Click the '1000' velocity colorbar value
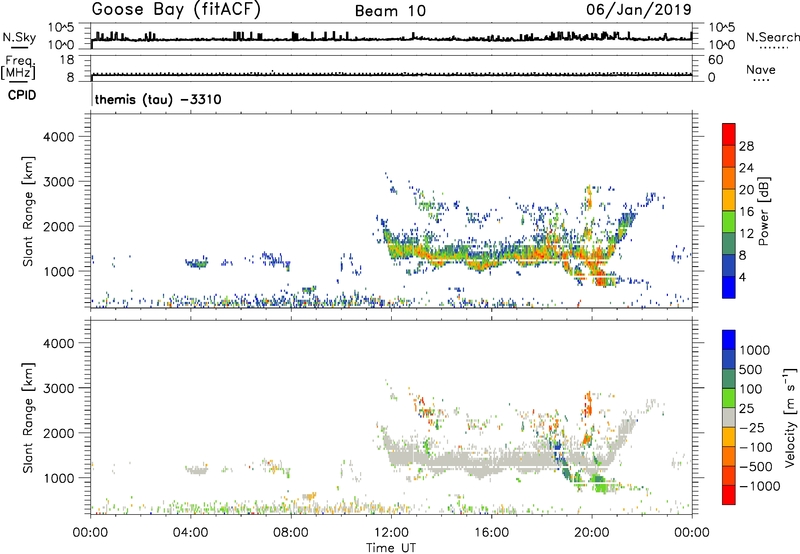This screenshot has height=554, width=800. click(x=754, y=350)
